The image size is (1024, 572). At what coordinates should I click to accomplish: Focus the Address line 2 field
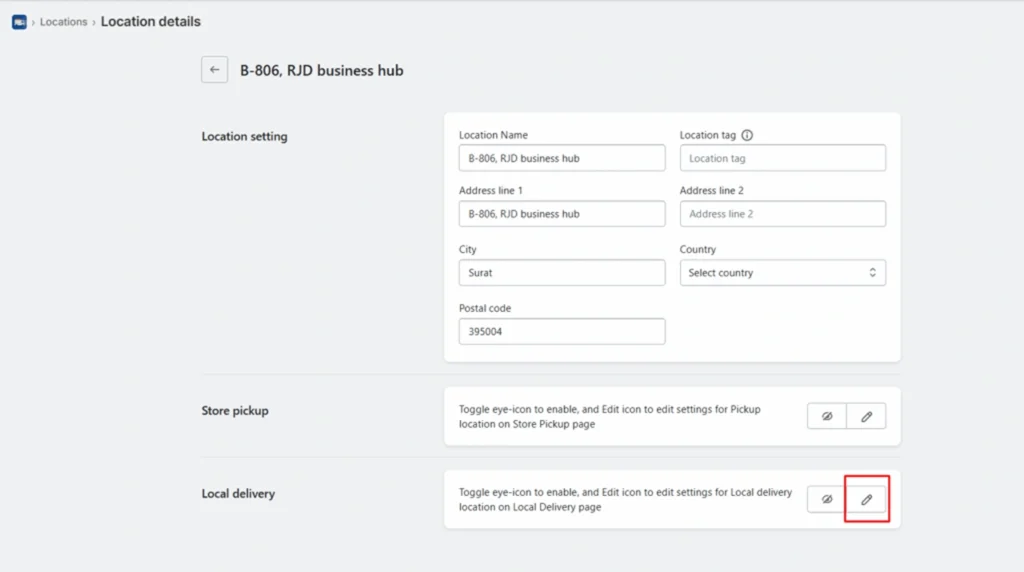coord(782,214)
